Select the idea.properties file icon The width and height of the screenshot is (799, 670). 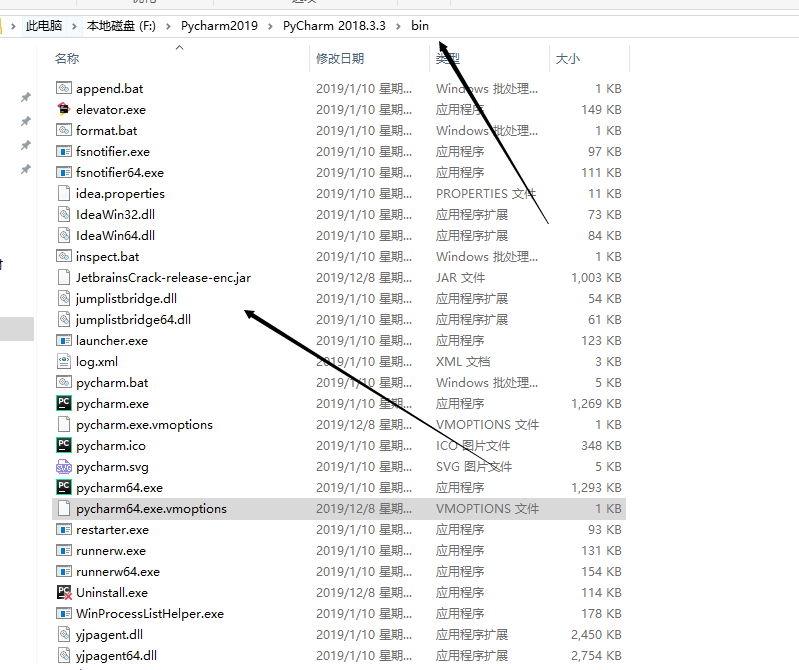click(x=64, y=193)
